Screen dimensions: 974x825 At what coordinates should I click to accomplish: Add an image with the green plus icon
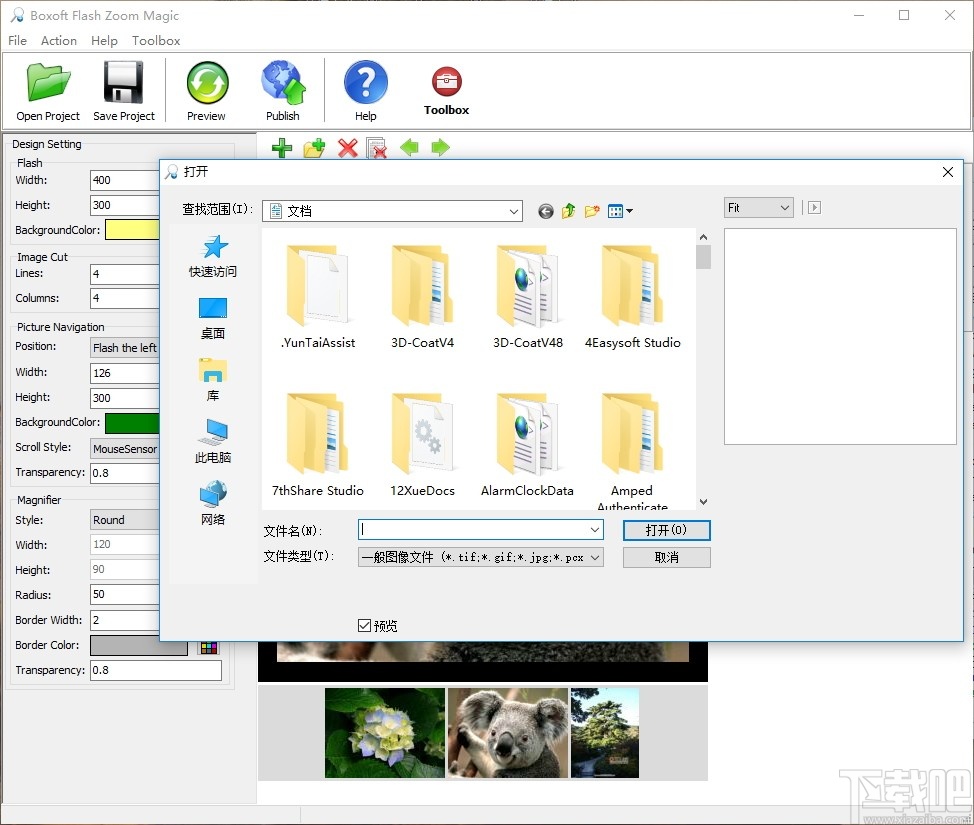click(x=281, y=148)
